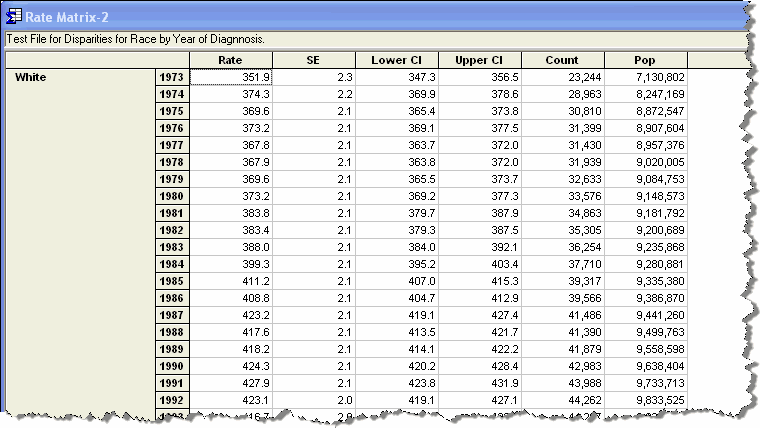
Task: Select the 1973 year row header
Action: pyautogui.click(x=172, y=77)
